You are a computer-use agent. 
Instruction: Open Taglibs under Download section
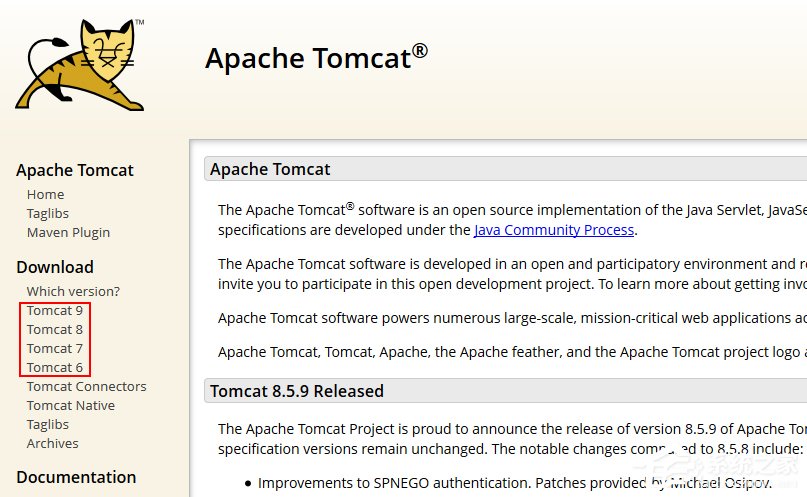pos(48,424)
